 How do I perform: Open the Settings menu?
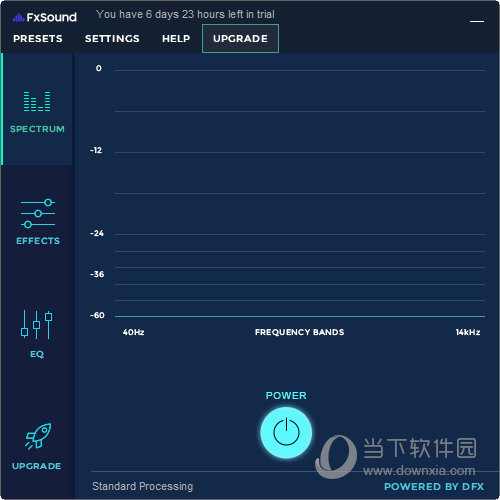pyautogui.click(x=112, y=39)
